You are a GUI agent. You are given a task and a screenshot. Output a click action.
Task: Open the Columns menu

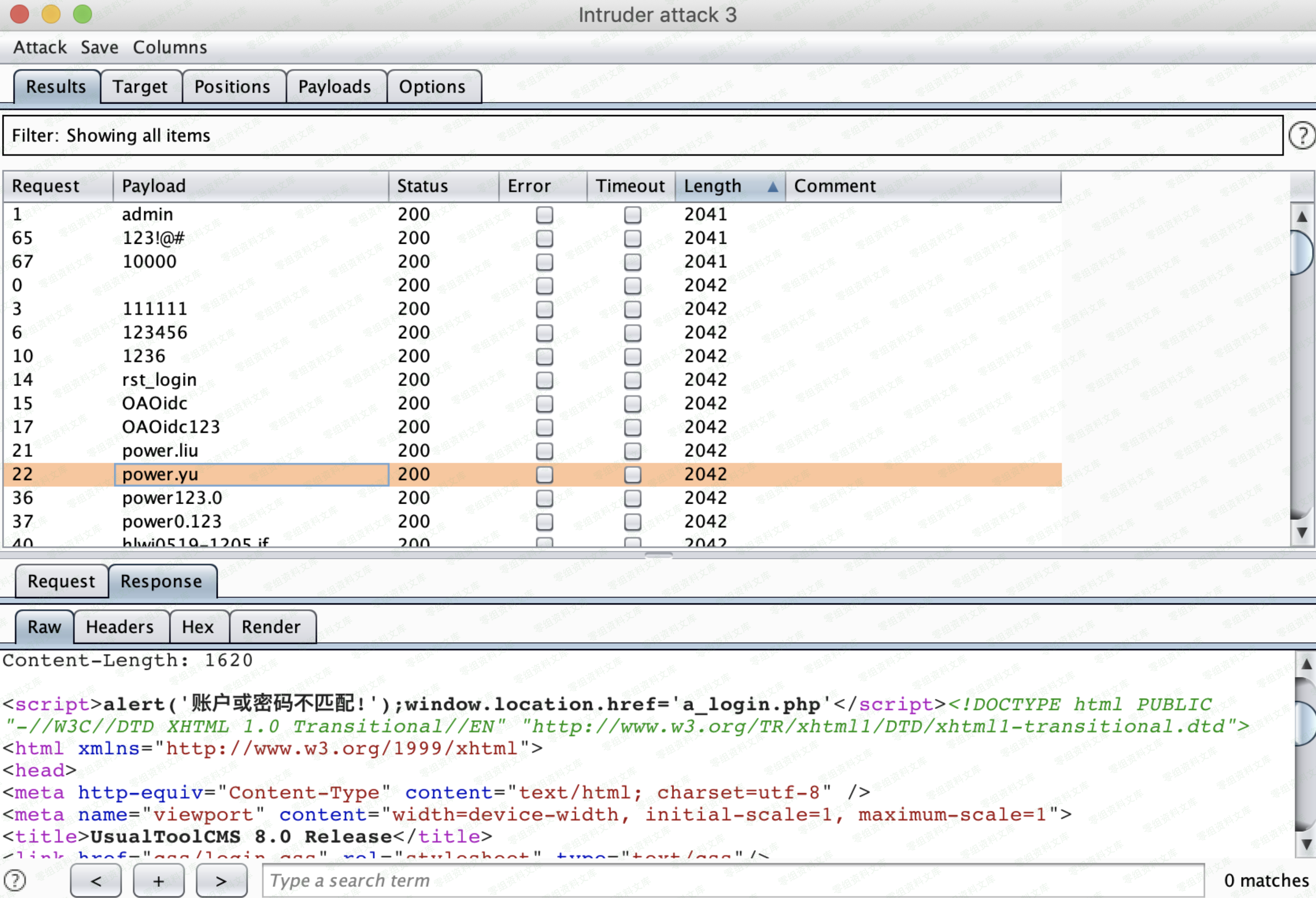pos(170,47)
